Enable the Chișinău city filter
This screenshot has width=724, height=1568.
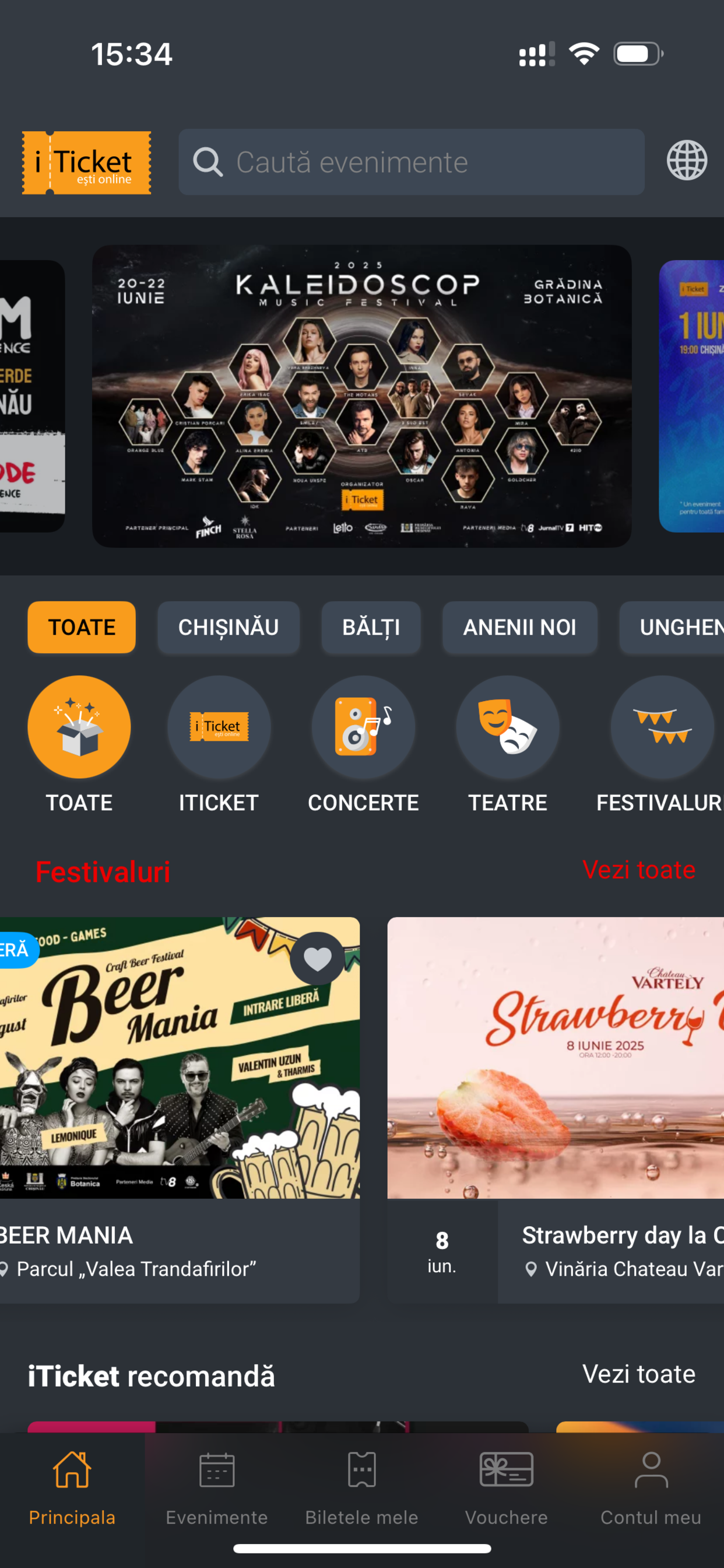pyautogui.click(x=228, y=627)
